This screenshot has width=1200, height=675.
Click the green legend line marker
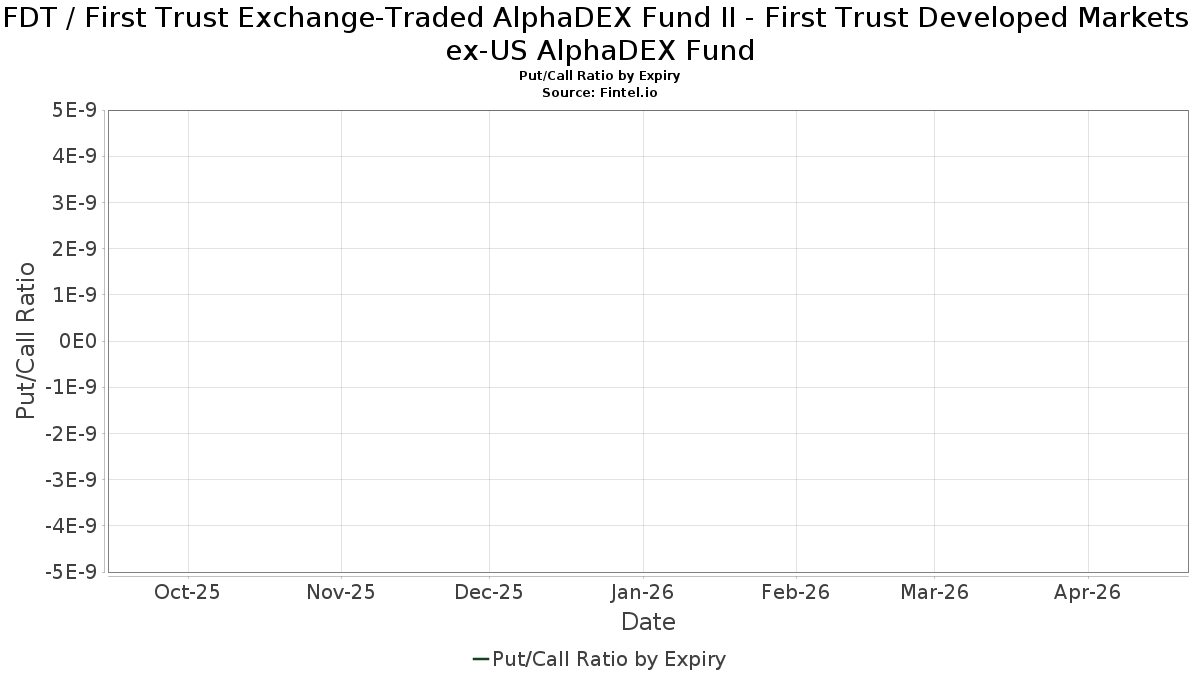[x=480, y=659]
